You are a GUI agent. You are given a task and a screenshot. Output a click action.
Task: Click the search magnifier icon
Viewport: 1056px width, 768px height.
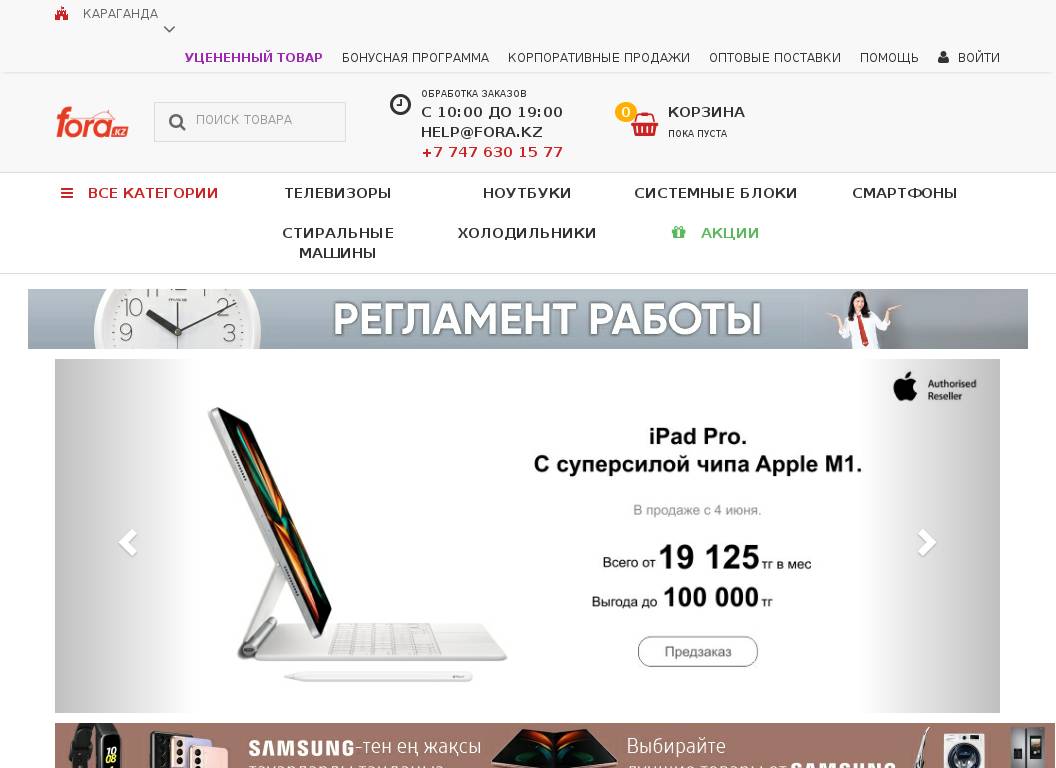[x=177, y=122]
